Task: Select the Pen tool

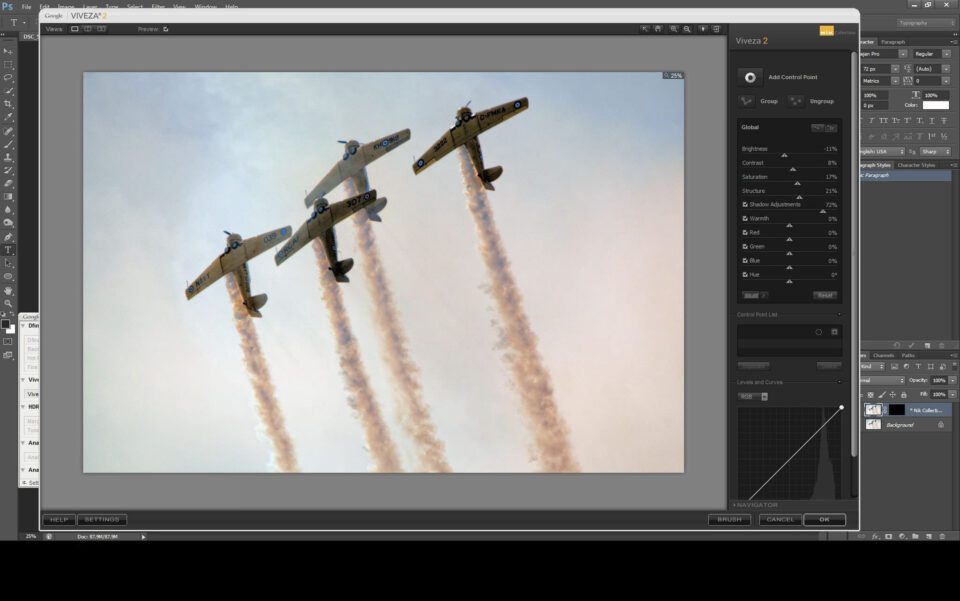Action: (8, 237)
